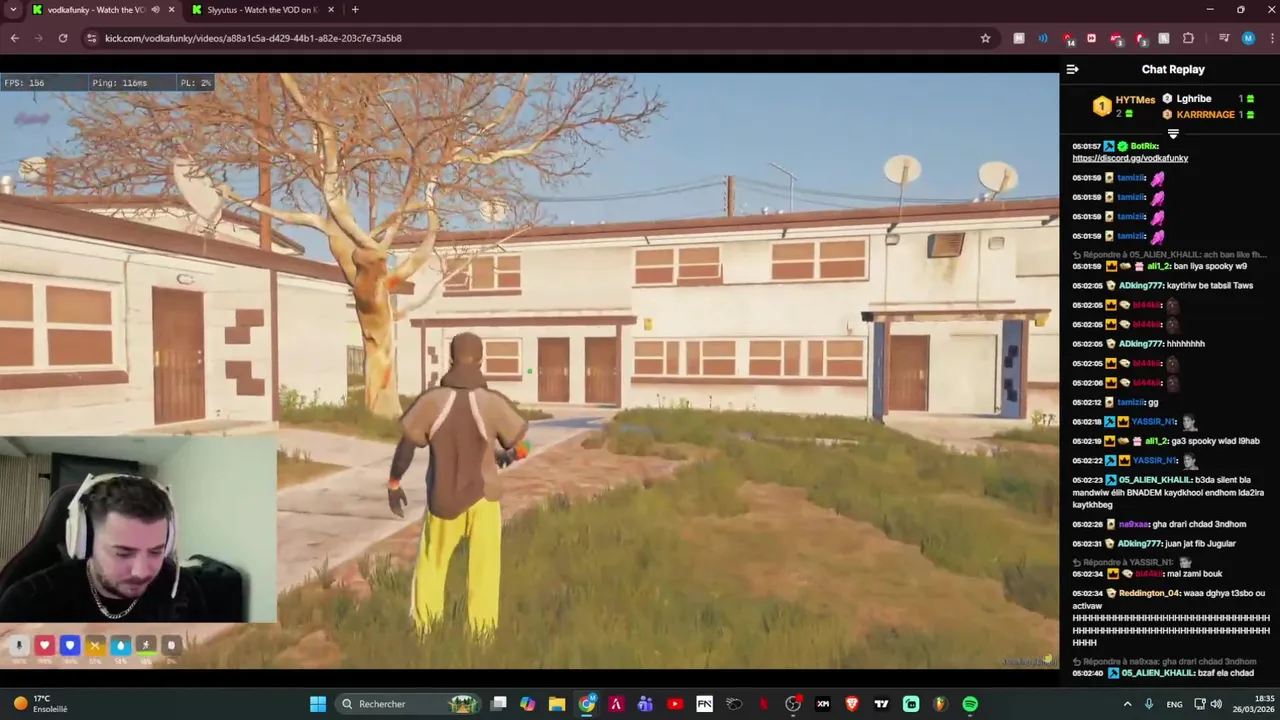
Task: Click username Reddington_04 in chat
Action: [1149, 593]
